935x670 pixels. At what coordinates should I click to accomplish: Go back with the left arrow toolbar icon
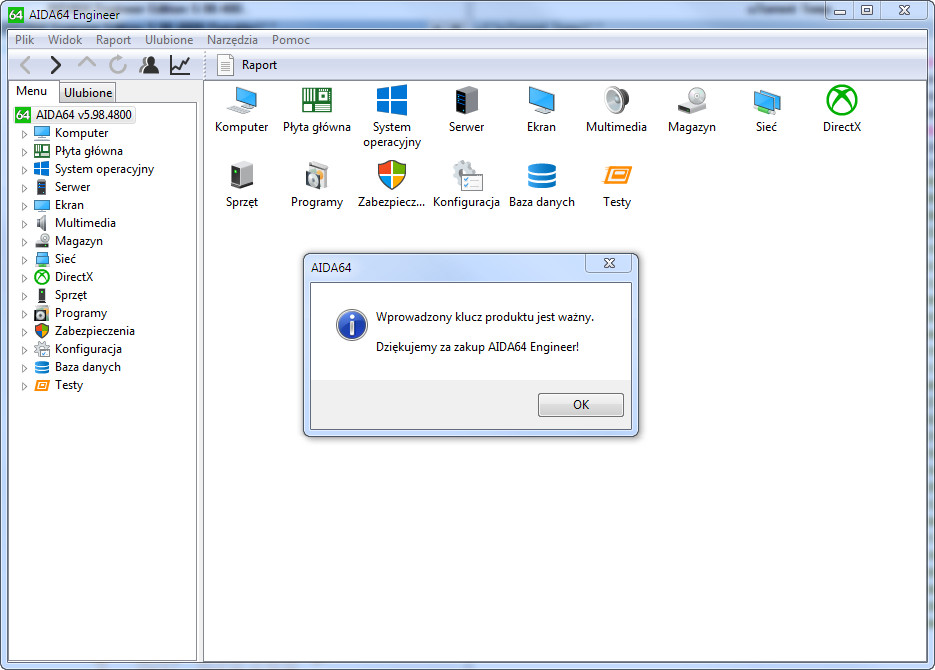point(26,64)
